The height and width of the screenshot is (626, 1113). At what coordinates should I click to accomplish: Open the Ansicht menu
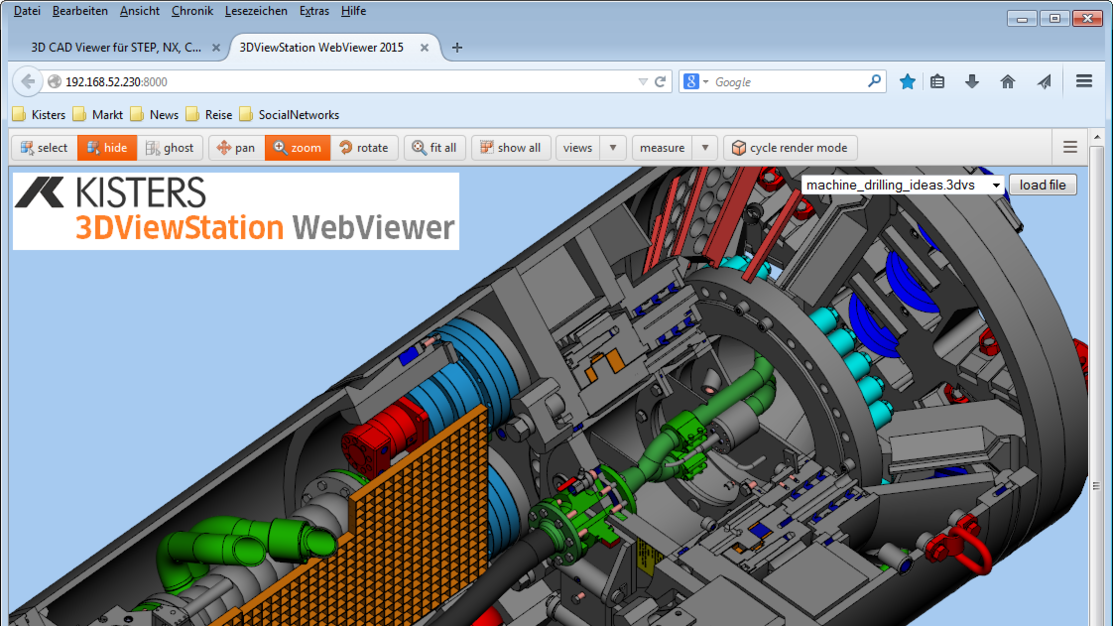pos(139,11)
